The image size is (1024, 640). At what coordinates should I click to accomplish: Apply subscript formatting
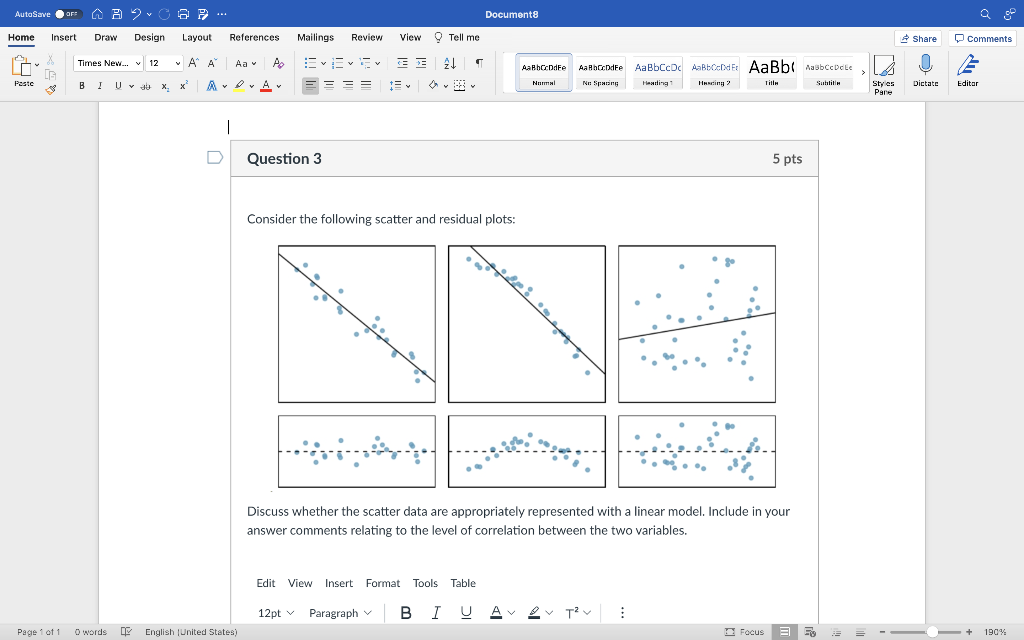[164, 87]
